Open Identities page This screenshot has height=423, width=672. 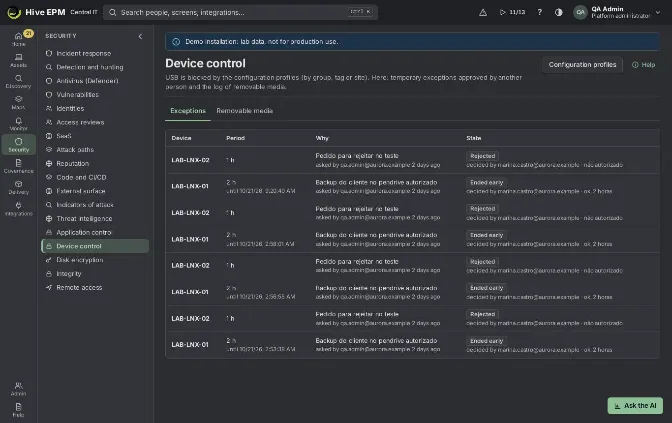tap(95, 108)
